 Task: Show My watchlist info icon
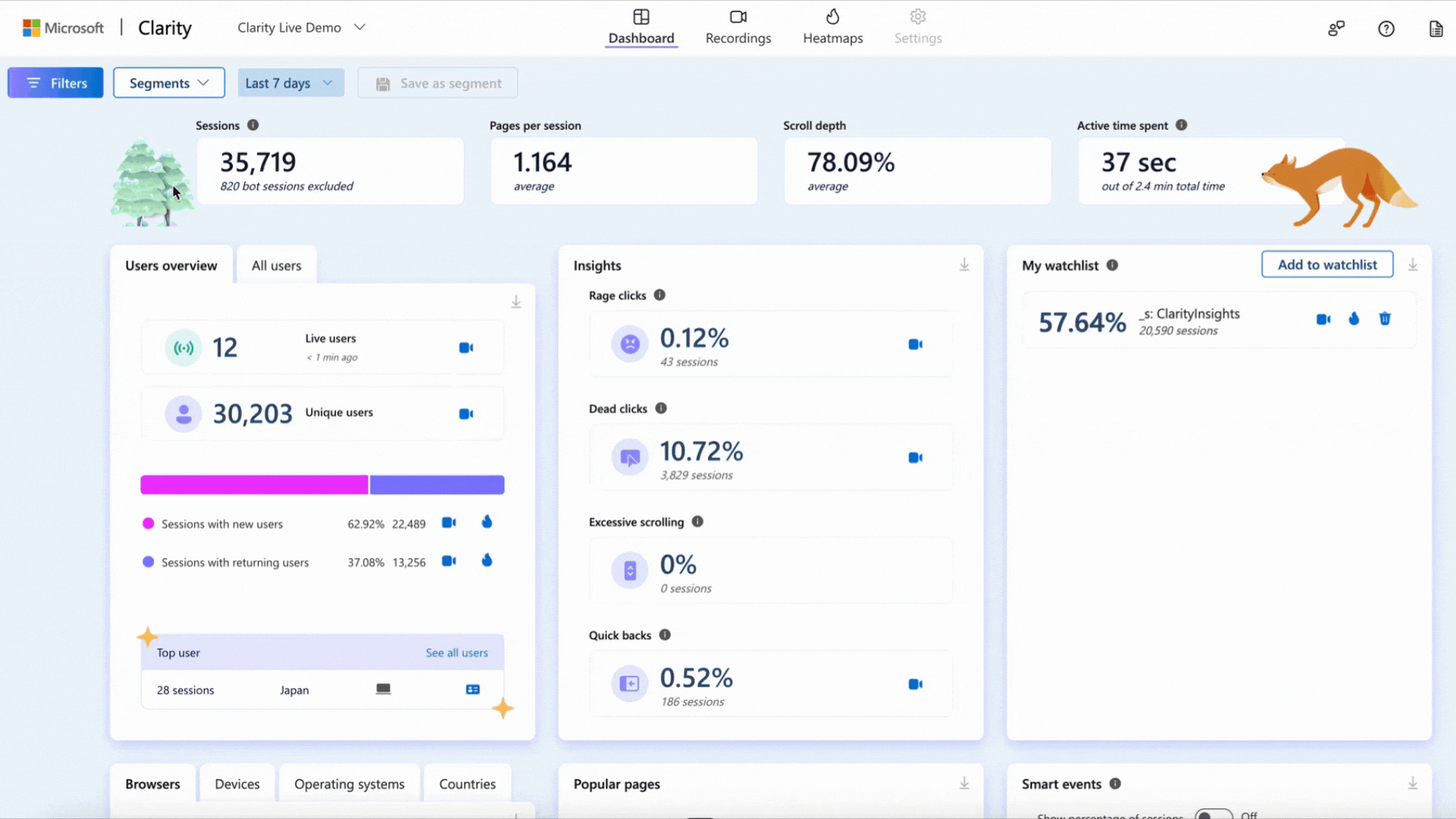pos(1112,265)
